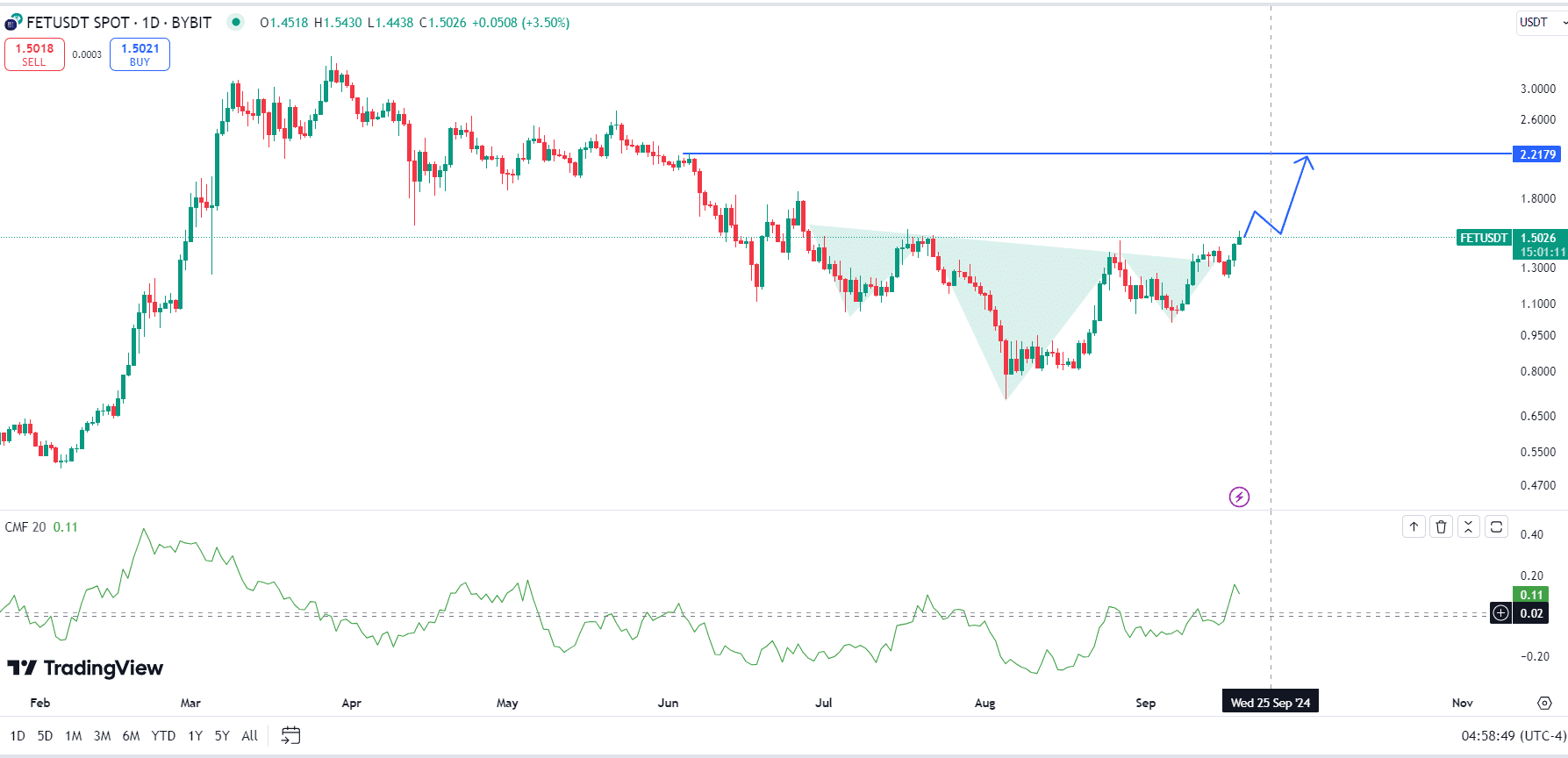Move the CMF pane up with the arrow icon
The width and height of the screenshot is (1568, 758).
[1414, 526]
